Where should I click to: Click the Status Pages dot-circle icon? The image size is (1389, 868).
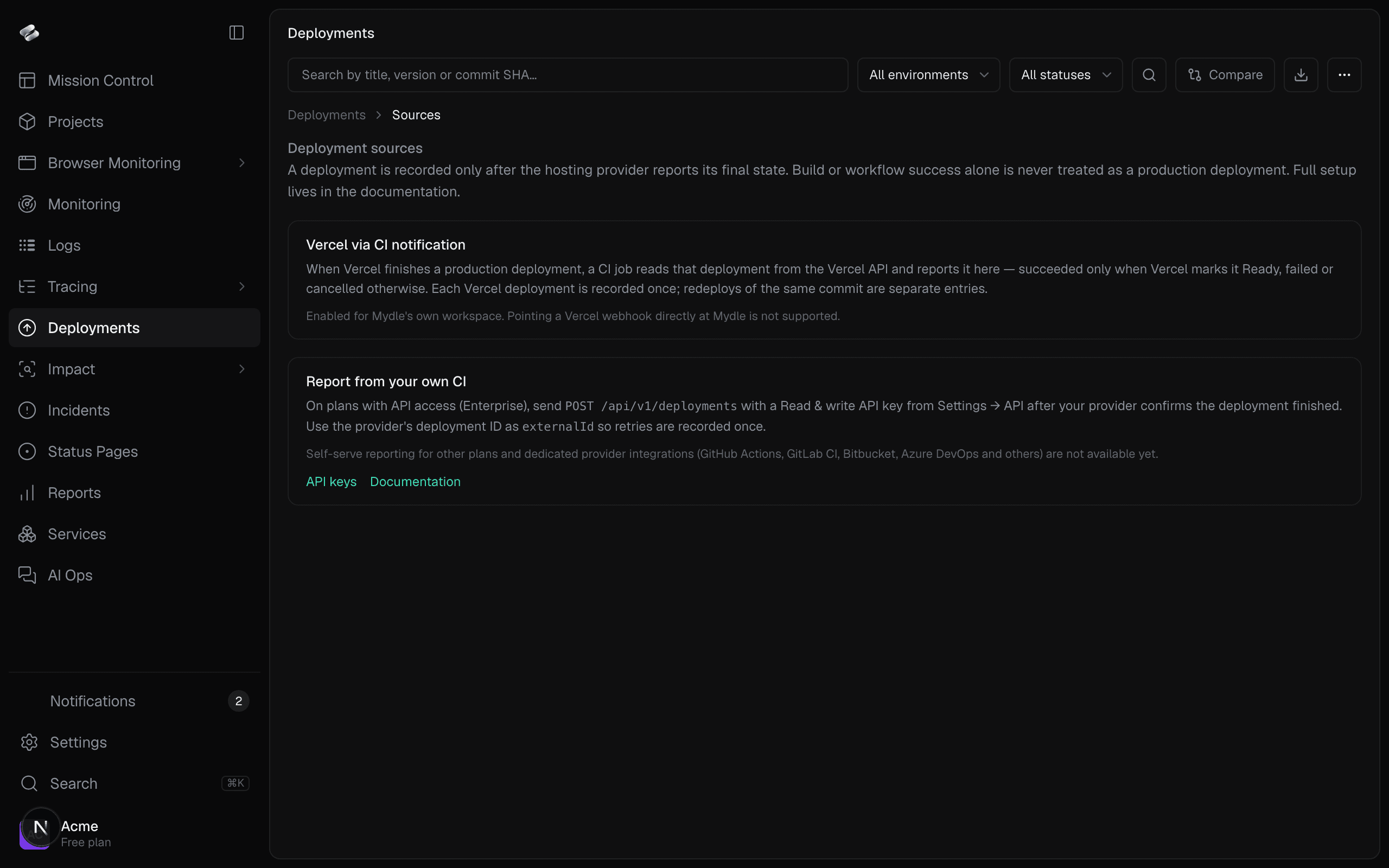pyautogui.click(x=27, y=452)
